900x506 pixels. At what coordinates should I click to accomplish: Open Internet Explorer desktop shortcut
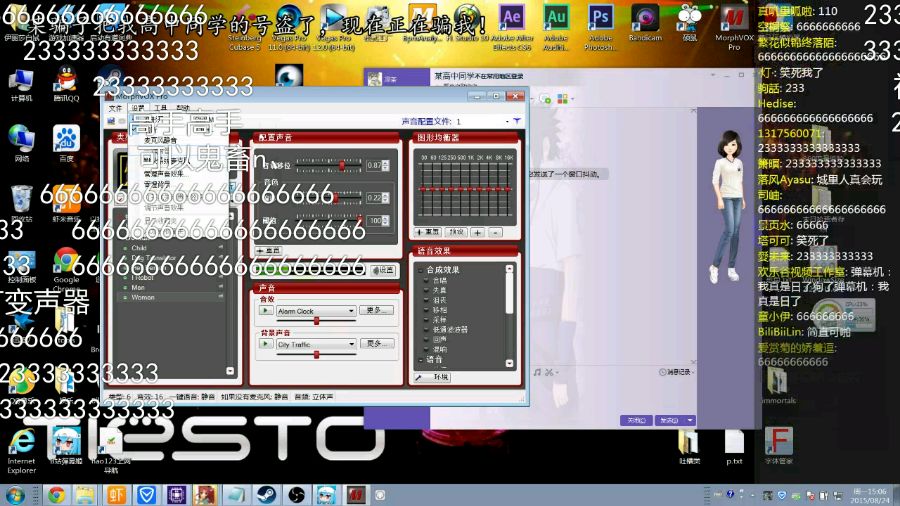tap(21, 442)
